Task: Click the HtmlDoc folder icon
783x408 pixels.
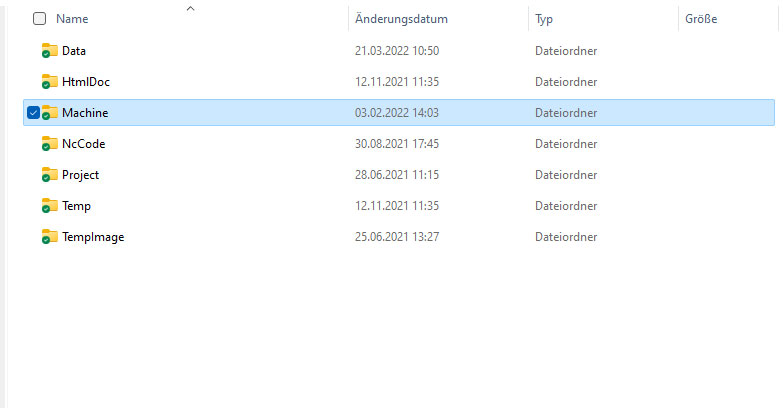Action: [50, 82]
